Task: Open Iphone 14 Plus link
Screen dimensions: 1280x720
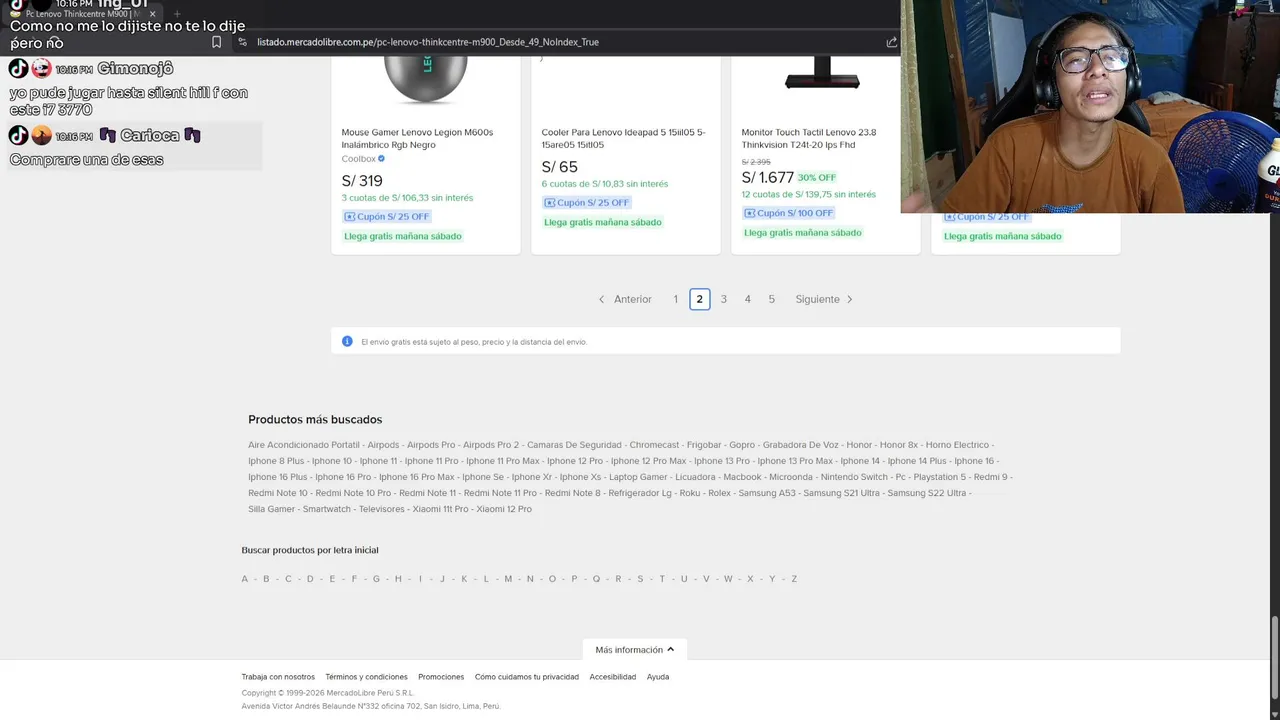Action: tap(916, 461)
